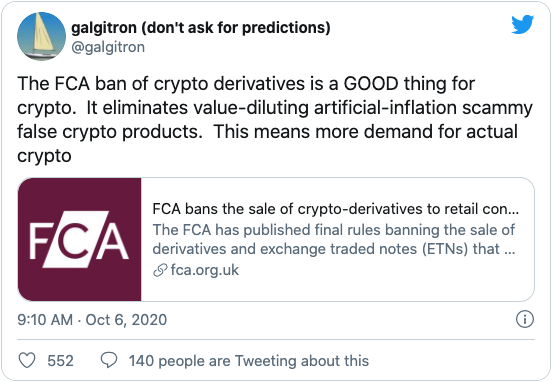Open headline 'FCA bans the sale of crypto-derivatives'
The width and height of the screenshot is (553, 382).
point(335,209)
